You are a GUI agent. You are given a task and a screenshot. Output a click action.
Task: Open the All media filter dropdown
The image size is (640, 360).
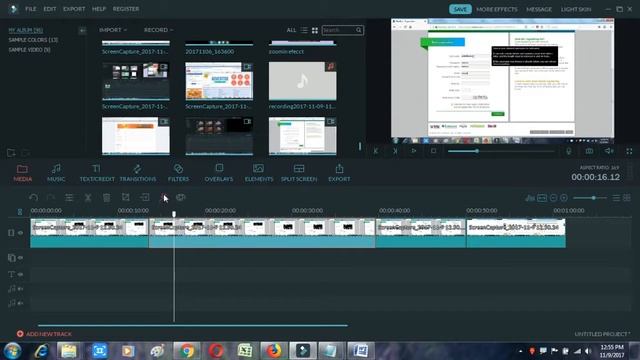point(291,30)
